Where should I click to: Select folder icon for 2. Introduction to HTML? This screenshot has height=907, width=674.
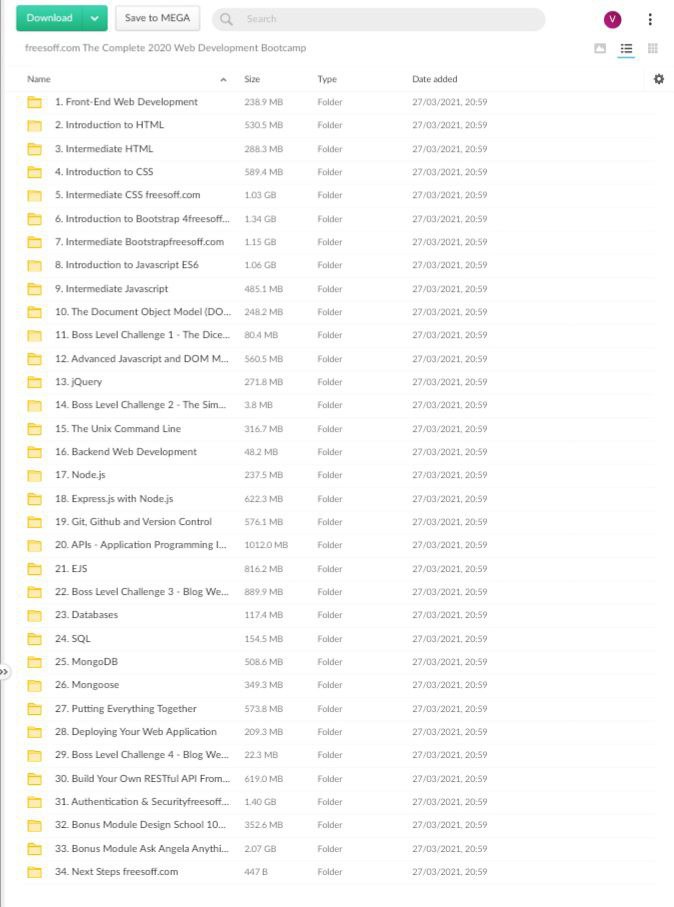pos(35,125)
